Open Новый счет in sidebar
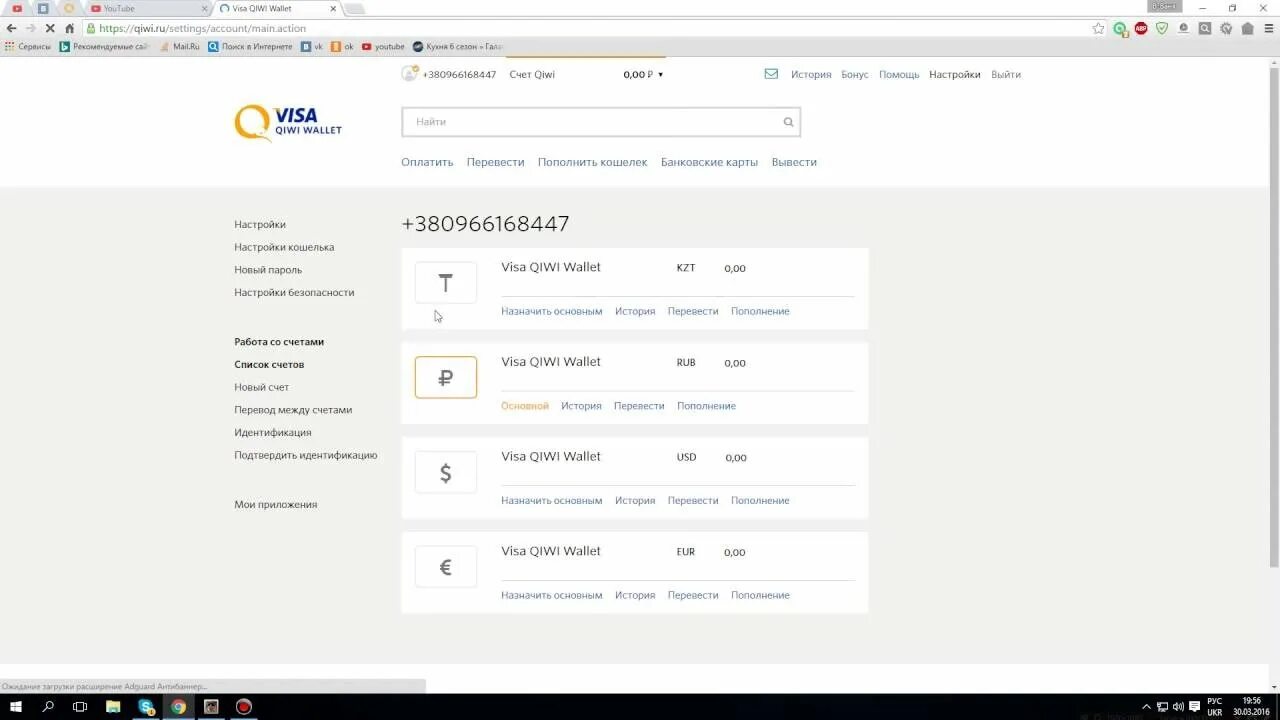1280x720 pixels. (x=262, y=387)
